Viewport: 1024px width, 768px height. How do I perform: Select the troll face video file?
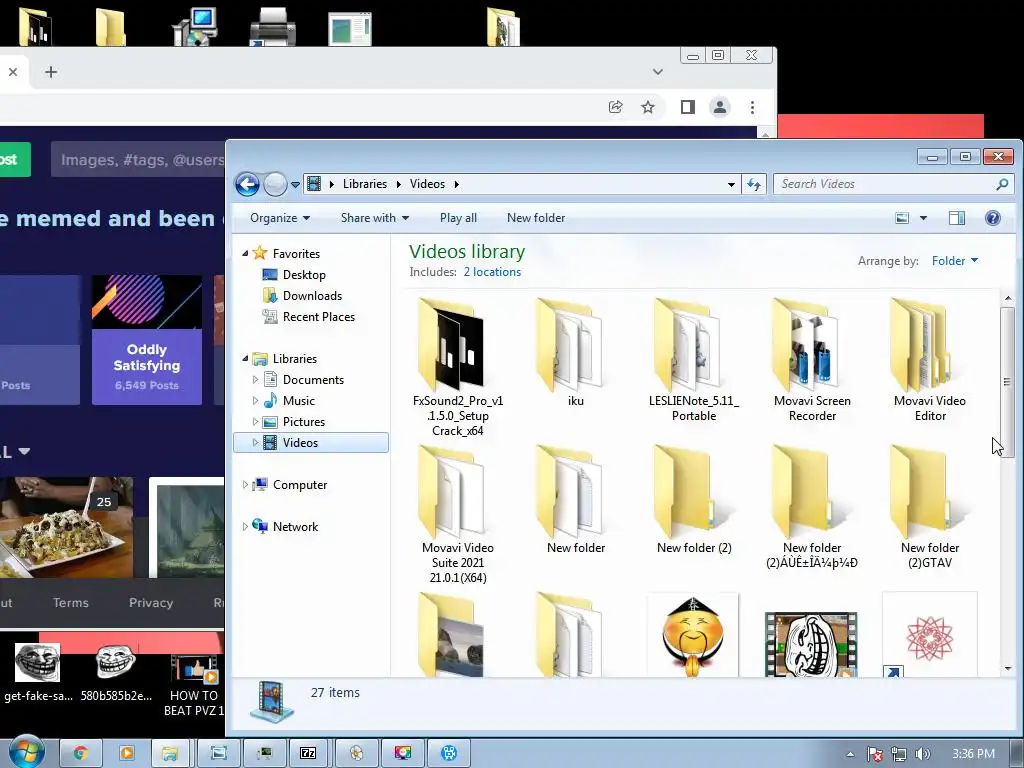[811, 643]
